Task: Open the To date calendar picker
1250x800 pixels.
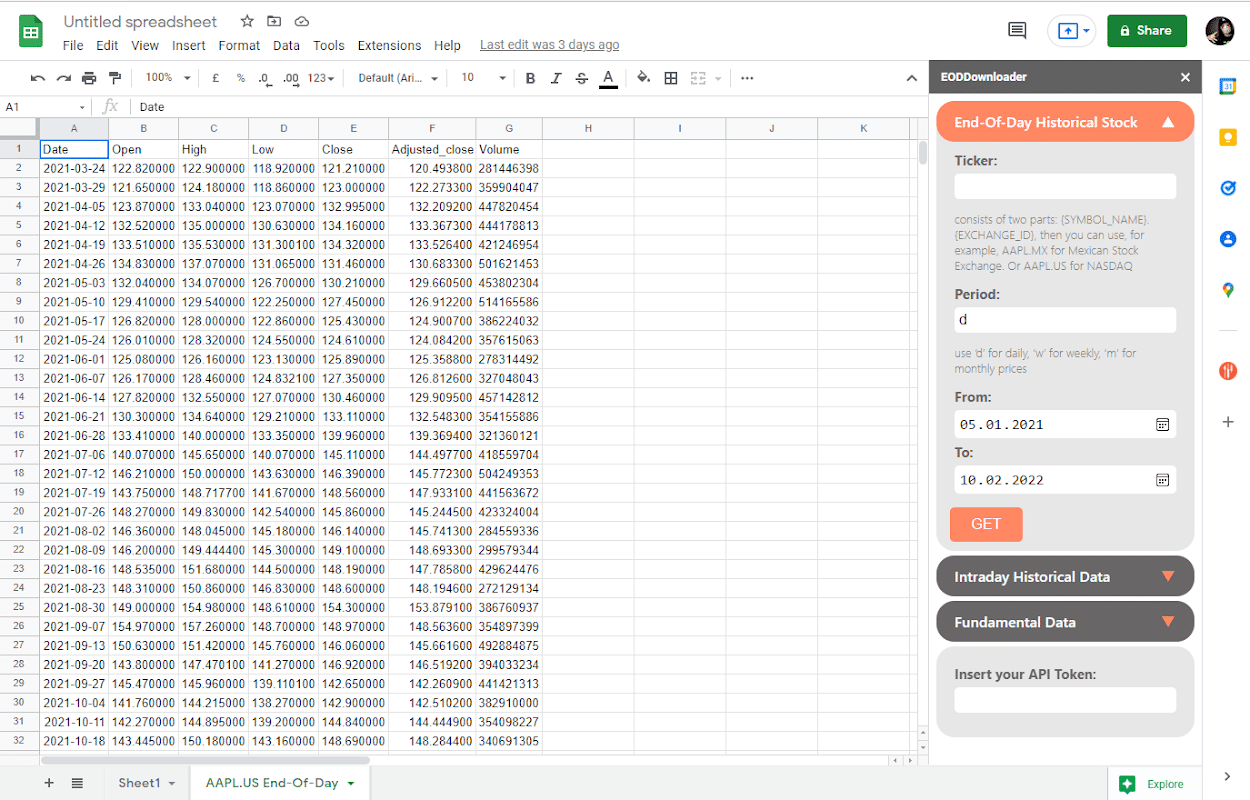Action: [x=1163, y=480]
